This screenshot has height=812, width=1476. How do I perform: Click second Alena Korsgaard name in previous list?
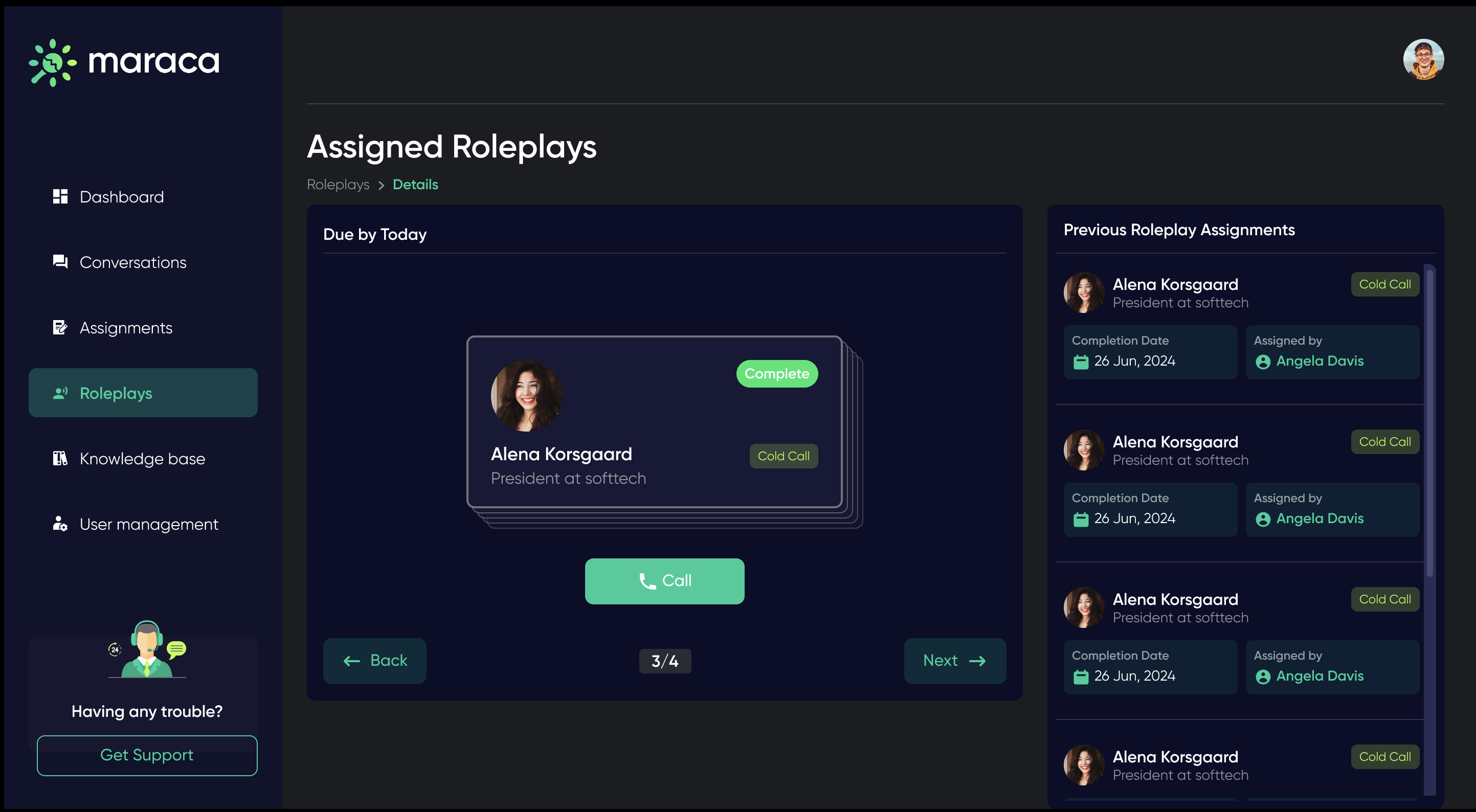(x=1175, y=442)
